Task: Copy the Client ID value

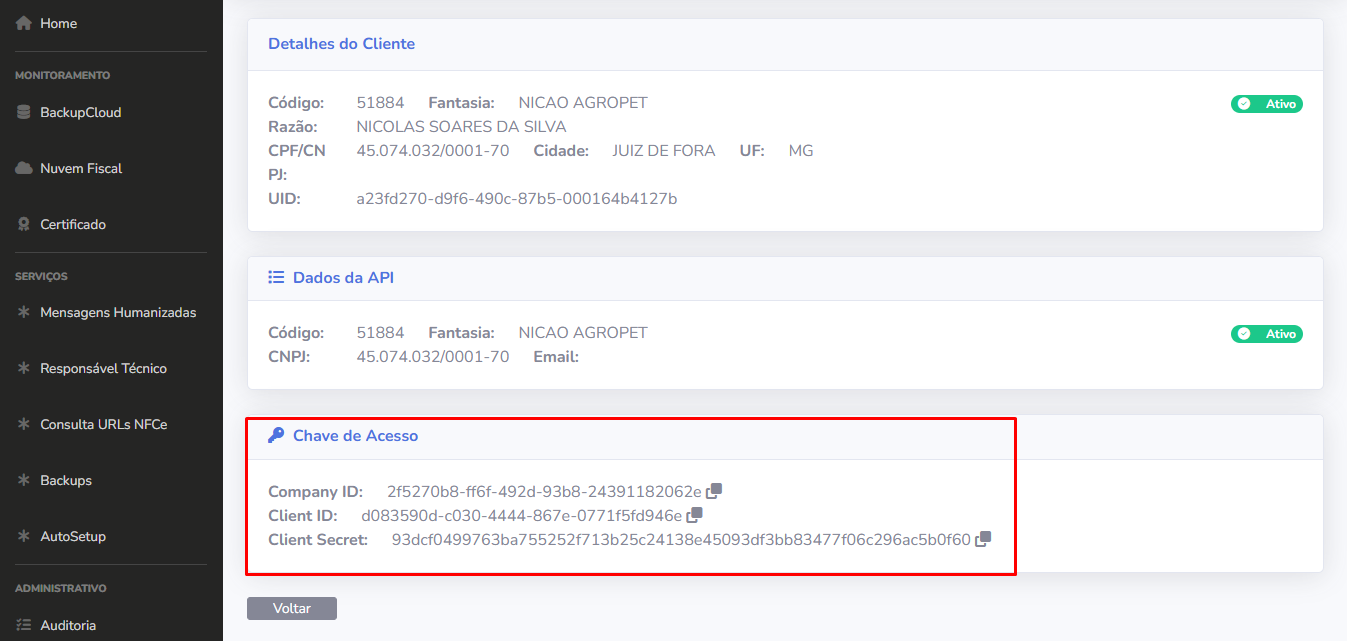Action: pos(694,515)
